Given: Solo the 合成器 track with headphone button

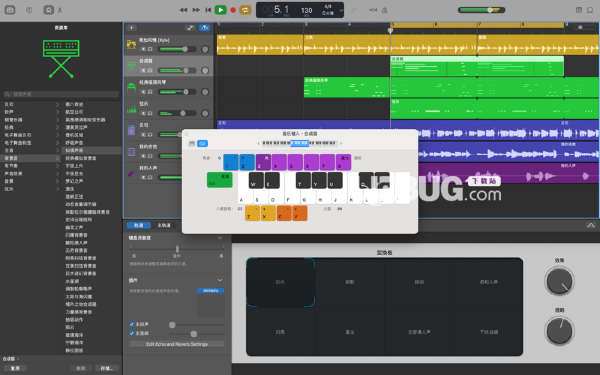Looking at the screenshot, I should [x=150, y=70].
